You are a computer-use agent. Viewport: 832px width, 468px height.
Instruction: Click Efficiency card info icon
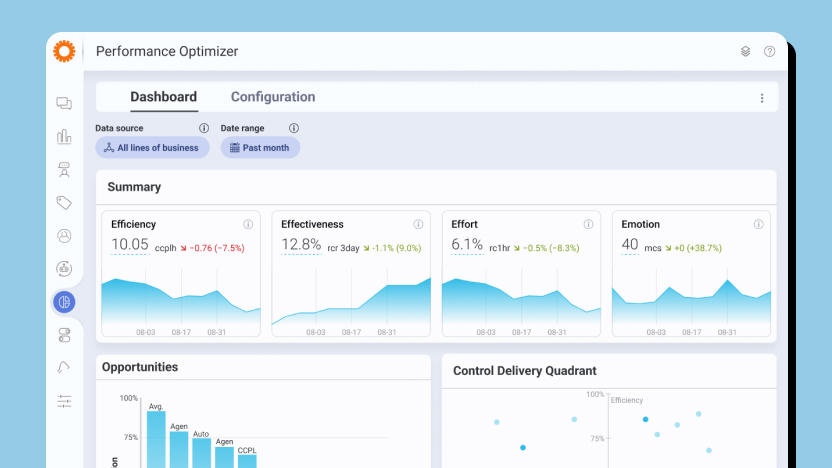point(248,224)
